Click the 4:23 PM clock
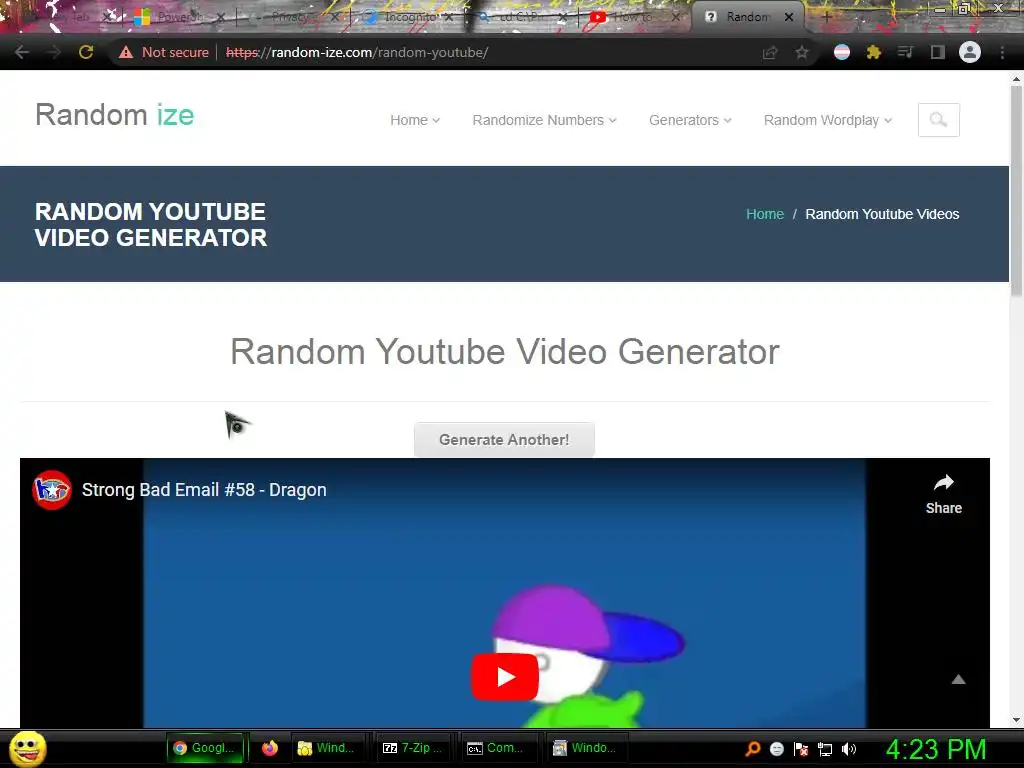 [935, 749]
